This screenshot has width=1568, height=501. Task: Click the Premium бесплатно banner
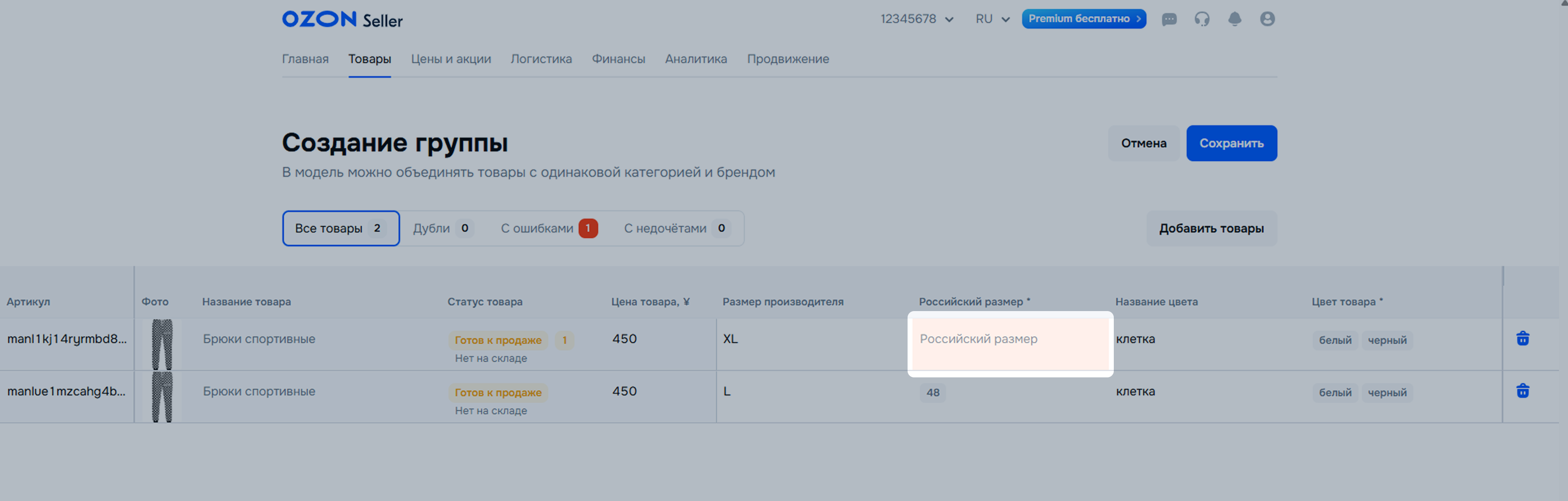tap(1084, 19)
